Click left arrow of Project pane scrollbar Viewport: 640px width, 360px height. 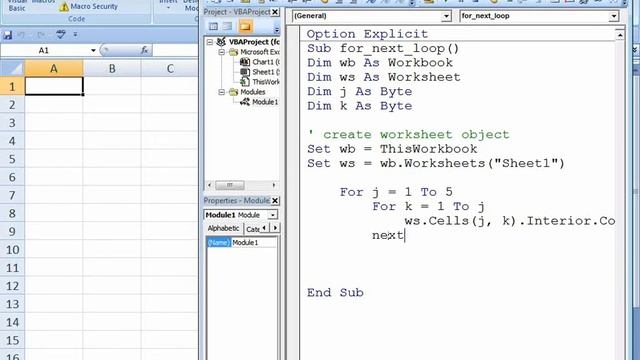[210, 185]
